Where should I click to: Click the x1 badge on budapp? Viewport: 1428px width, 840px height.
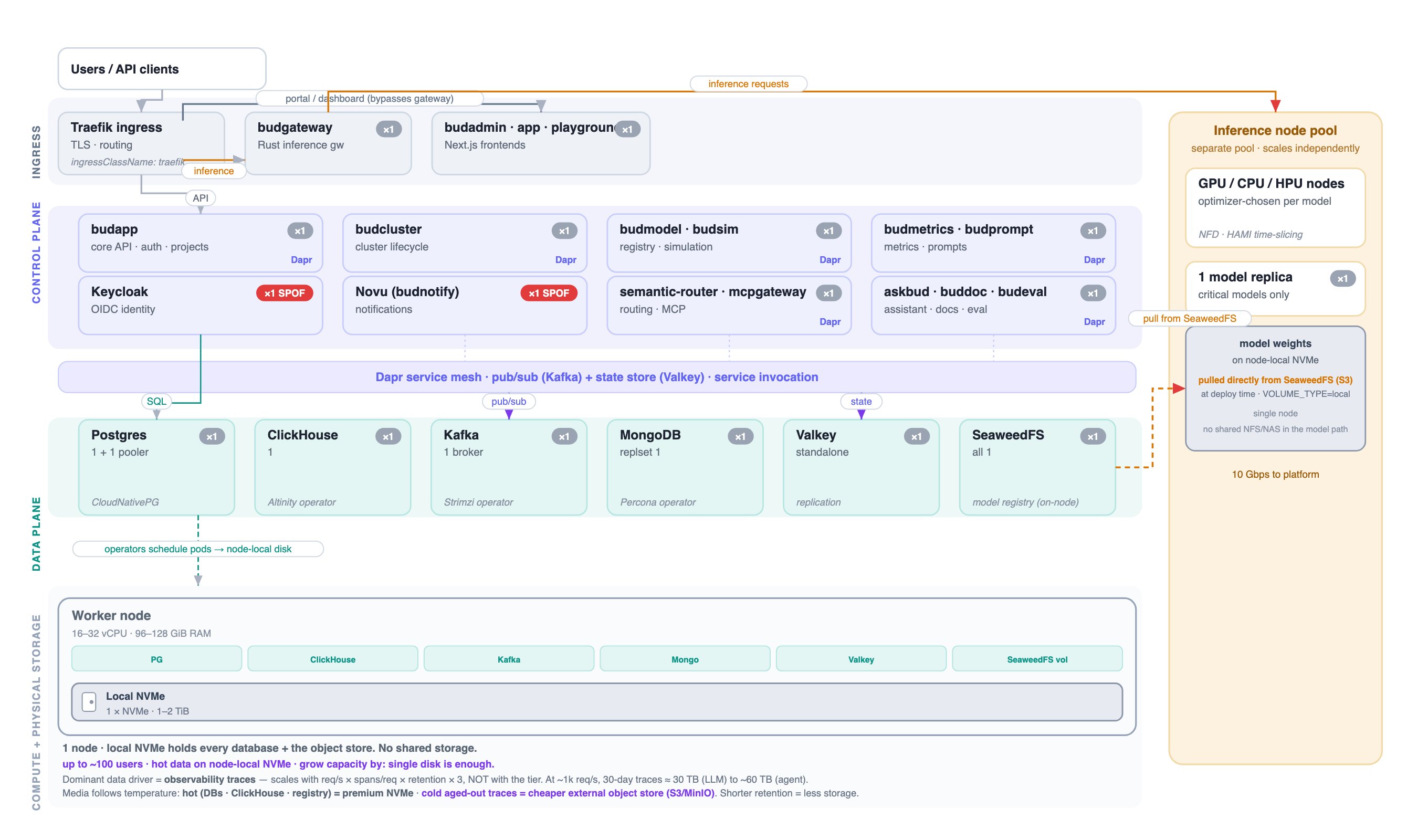tap(300, 230)
